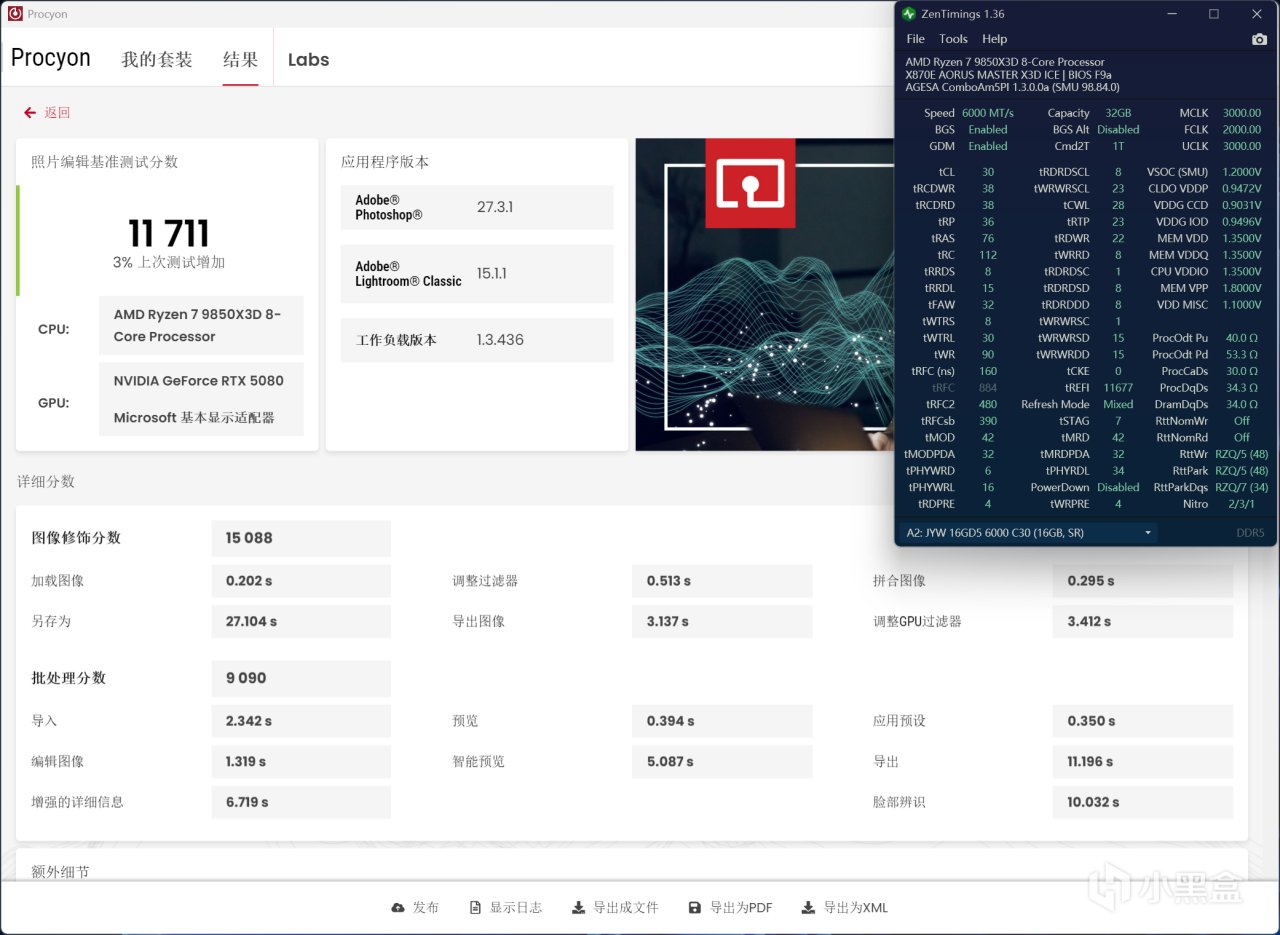The width and height of the screenshot is (1280, 935).
Task: Publish the result with 发布 button
Action: [415, 908]
